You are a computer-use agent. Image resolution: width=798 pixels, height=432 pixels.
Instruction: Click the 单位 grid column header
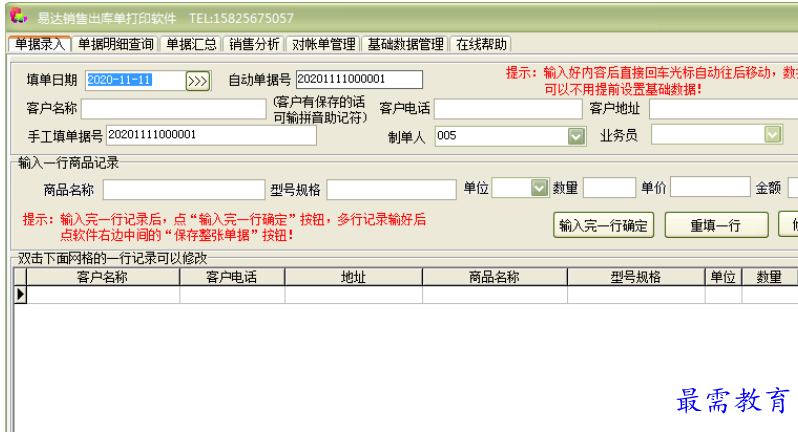click(x=723, y=277)
